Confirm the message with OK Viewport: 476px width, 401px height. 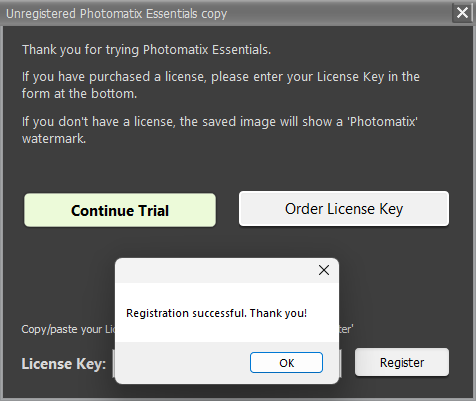click(x=286, y=362)
